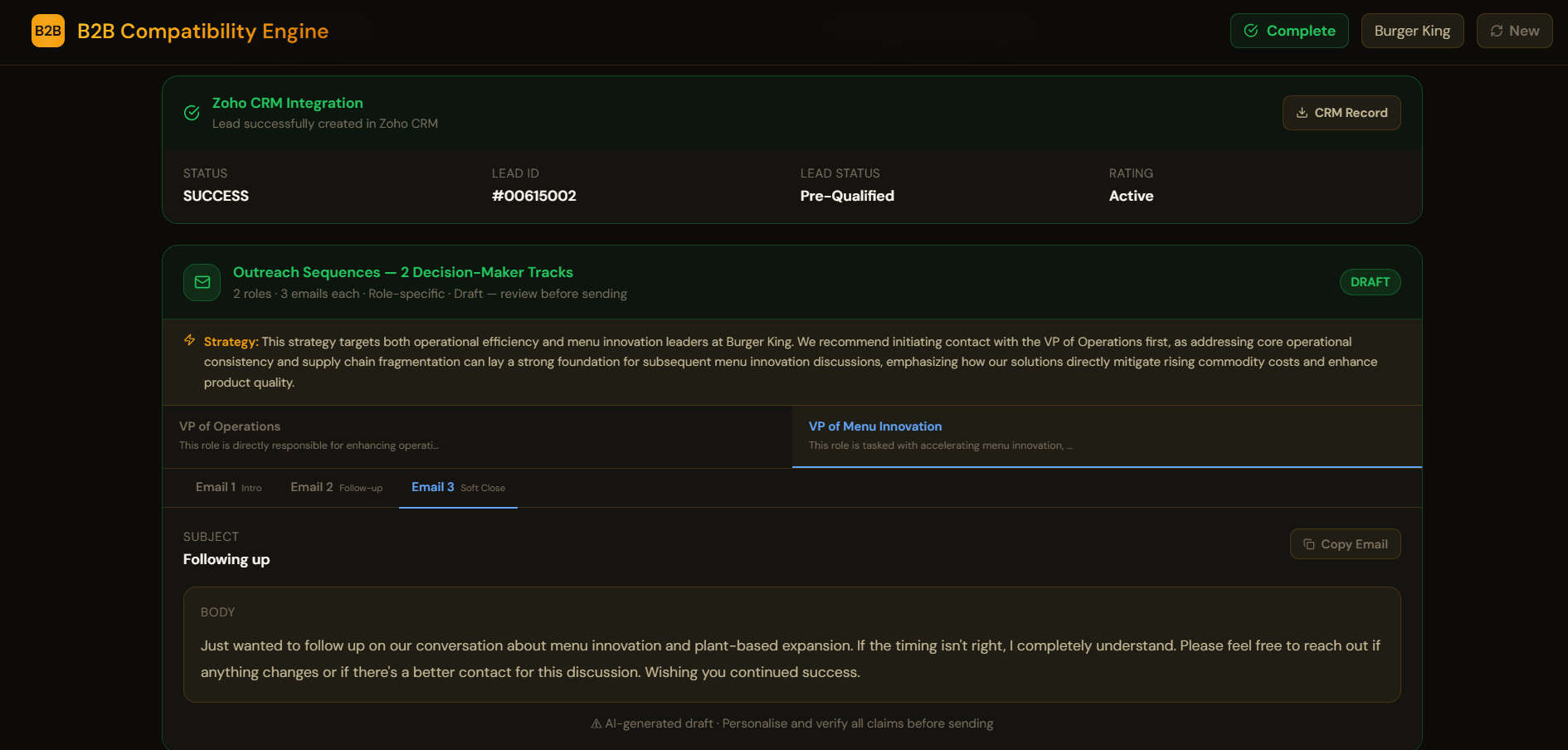The width and height of the screenshot is (1568, 750).
Task: Click the DRAFT status badge
Action: (x=1370, y=282)
